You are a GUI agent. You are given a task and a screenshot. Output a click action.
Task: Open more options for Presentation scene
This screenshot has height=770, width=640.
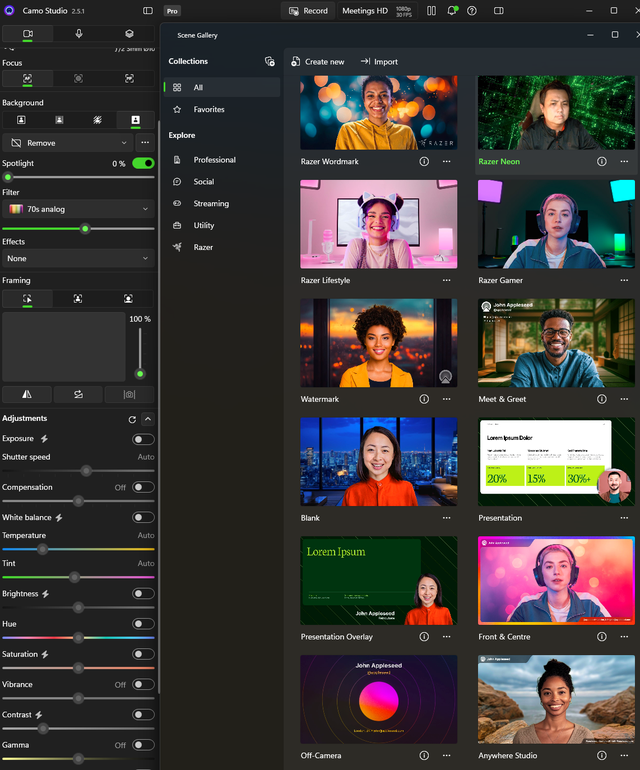coord(624,518)
